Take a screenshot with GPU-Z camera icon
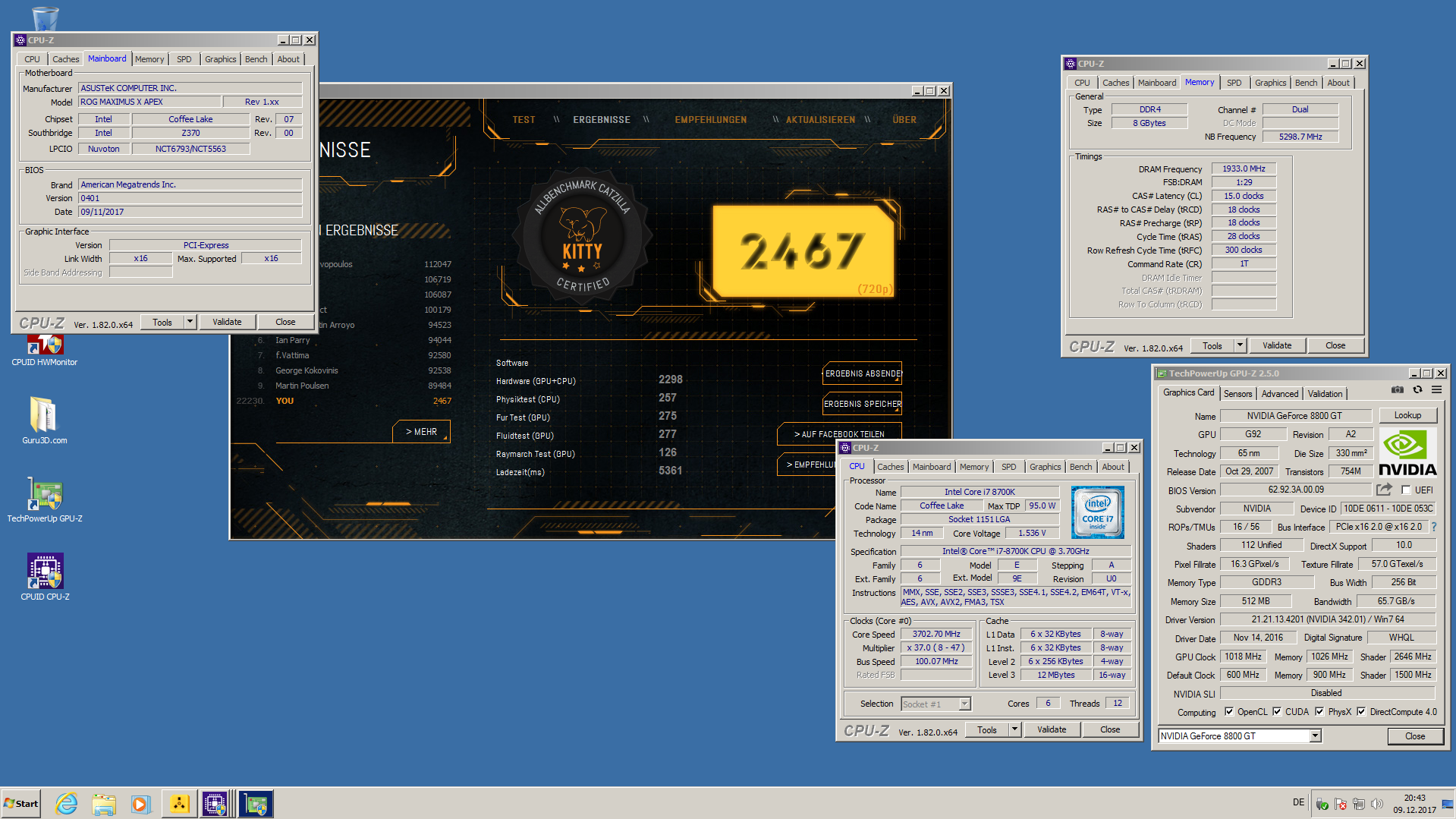This screenshot has width=1456, height=819. [x=1398, y=390]
